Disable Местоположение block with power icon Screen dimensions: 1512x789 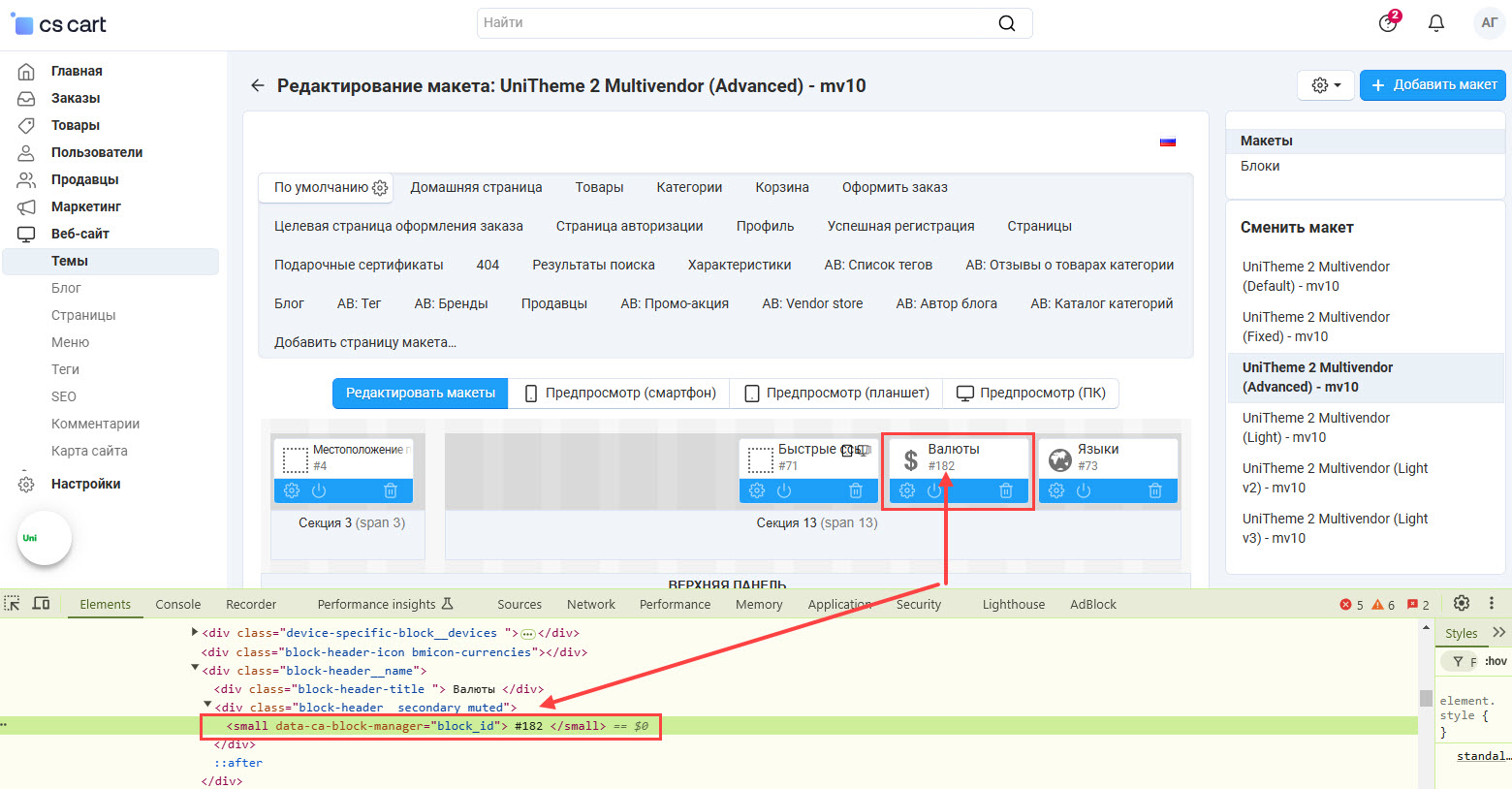coord(319,490)
